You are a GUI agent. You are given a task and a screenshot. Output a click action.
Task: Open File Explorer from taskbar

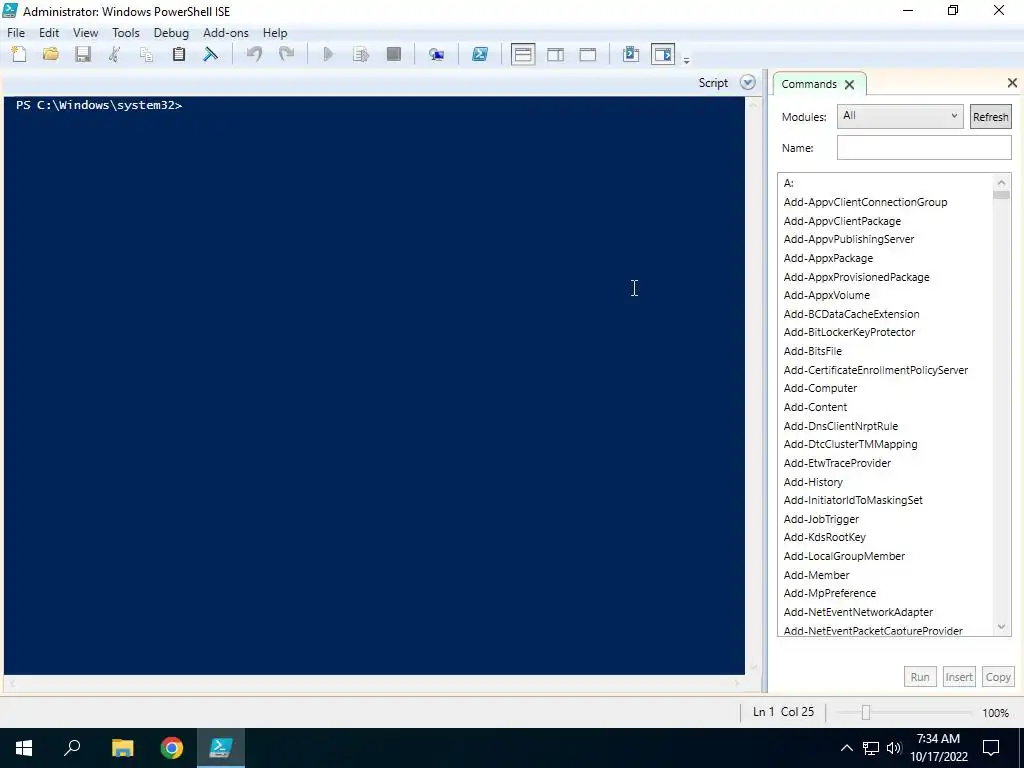(x=122, y=748)
